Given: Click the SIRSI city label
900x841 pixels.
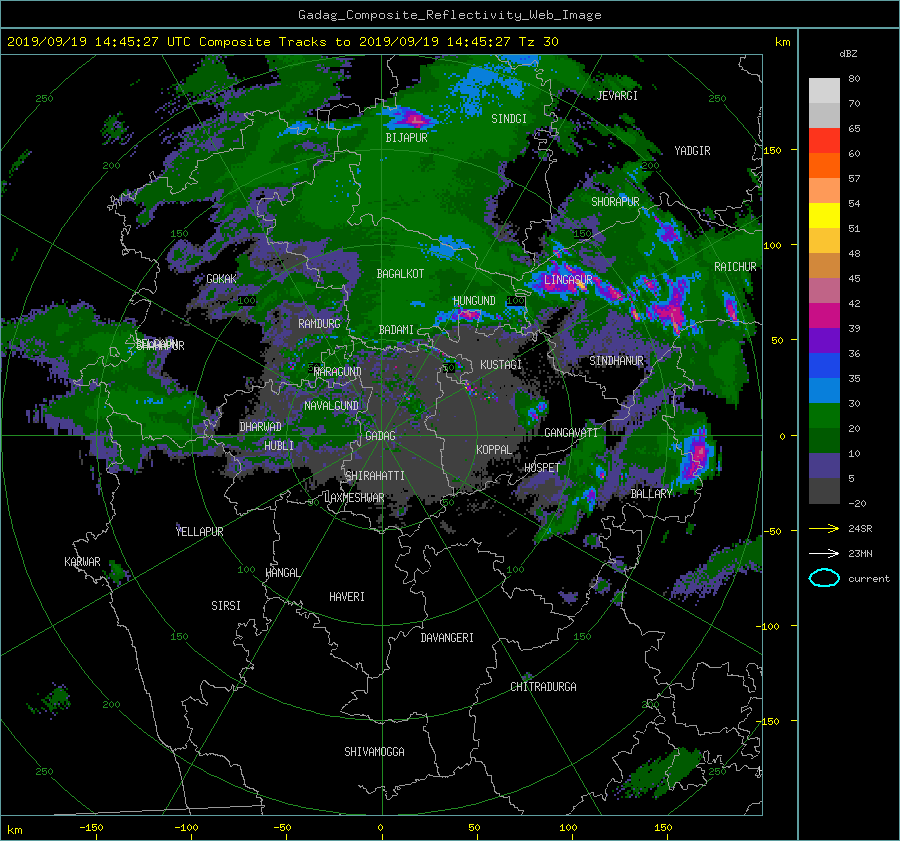Looking at the screenshot, I should pos(226,606).
